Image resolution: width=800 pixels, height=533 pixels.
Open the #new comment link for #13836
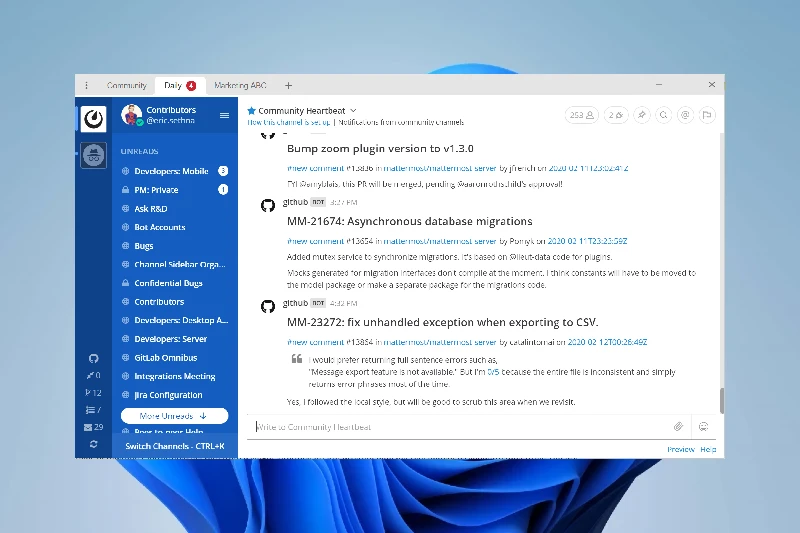(x=315, y=168)
